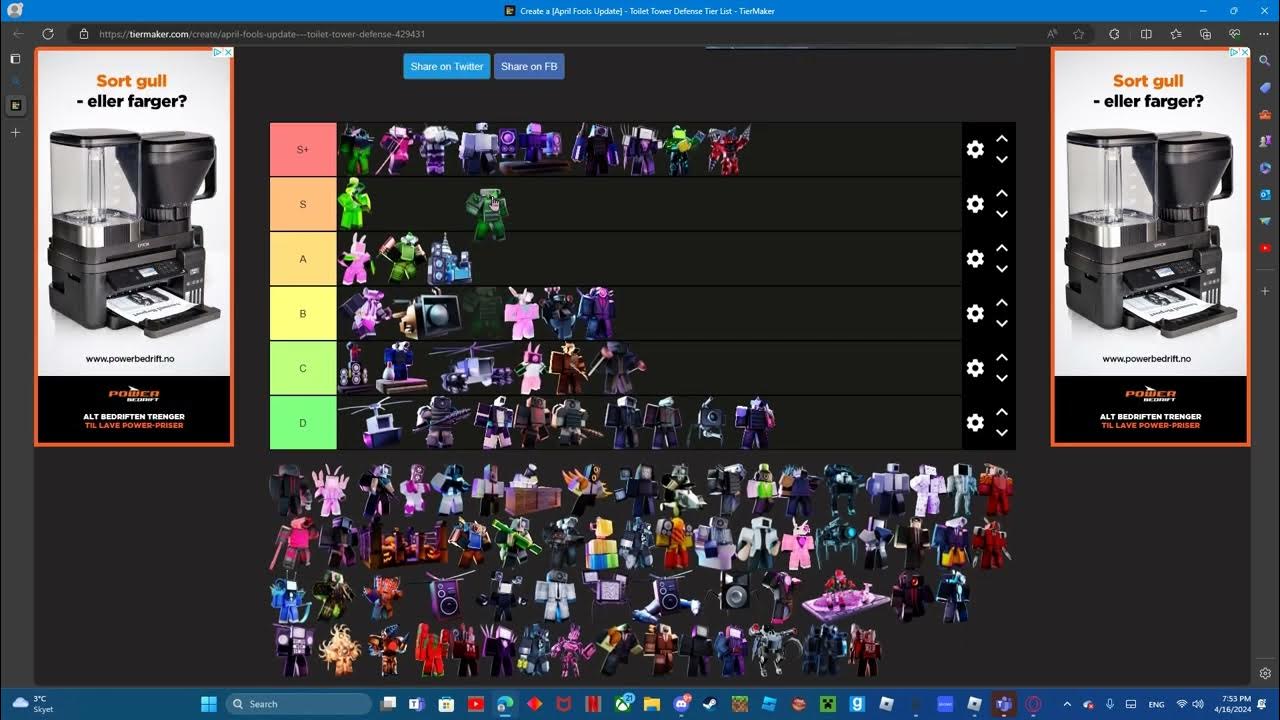The width and height of the screenshot is (1280, 720).
Task: Open www.powerbedrift.no link in left ad
Action: [x=129, y=359]
